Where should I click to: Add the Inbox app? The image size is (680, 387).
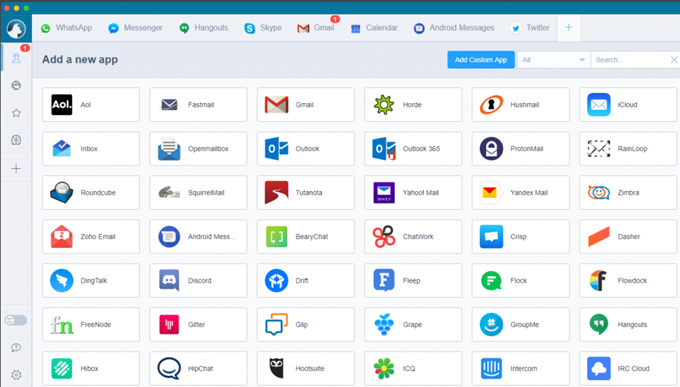click(x=91, y=148)
